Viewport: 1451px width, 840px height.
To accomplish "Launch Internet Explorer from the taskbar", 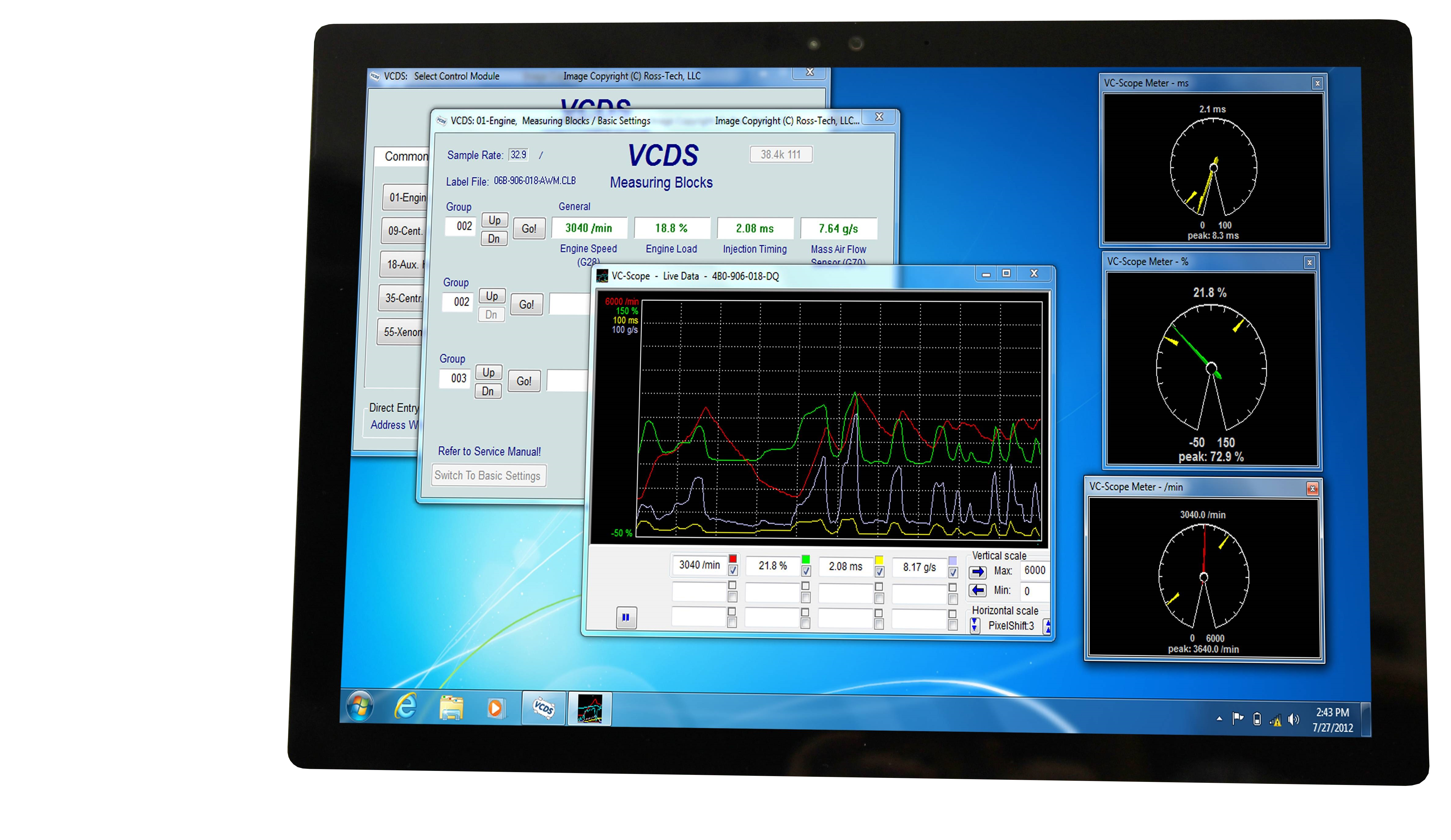I will tap(405, 706).
